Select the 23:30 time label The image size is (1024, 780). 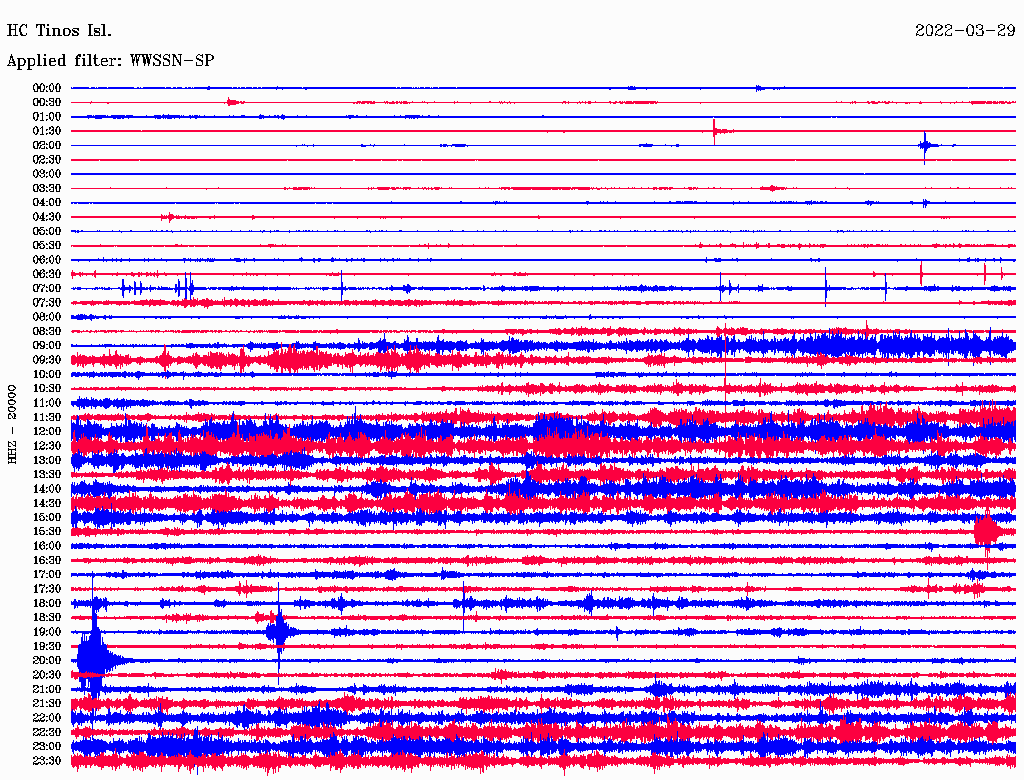tap(47, 761)
